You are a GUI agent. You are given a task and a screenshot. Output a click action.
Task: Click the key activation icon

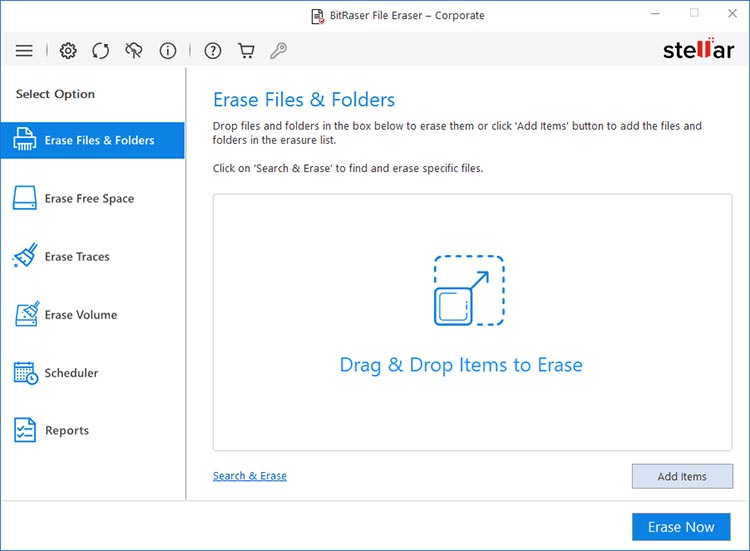pos(278,50)
